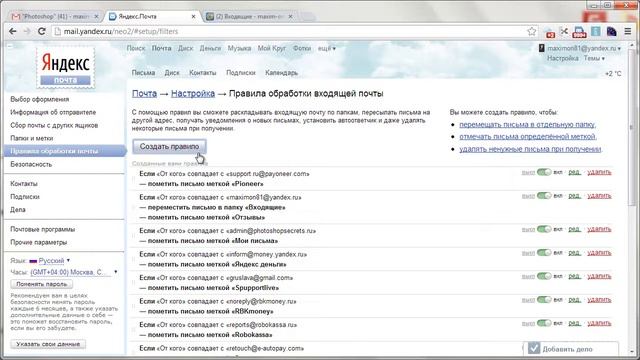
Task: Select Прочие параметры in sidebar
Action: tap(38, 242)
